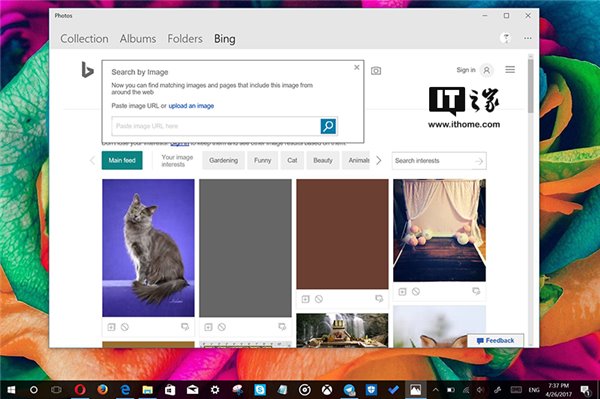
Task: Focus the Paste image URL field
Action: 216,126
